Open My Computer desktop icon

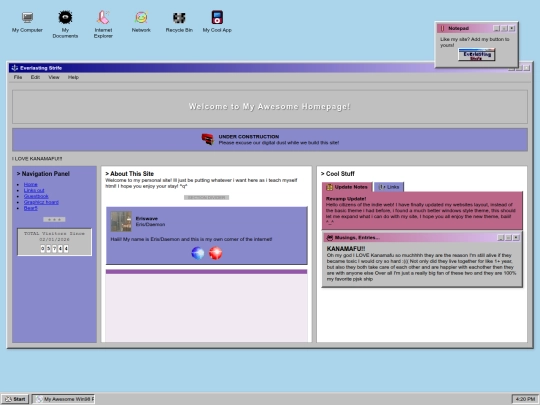tap(27, 22)
